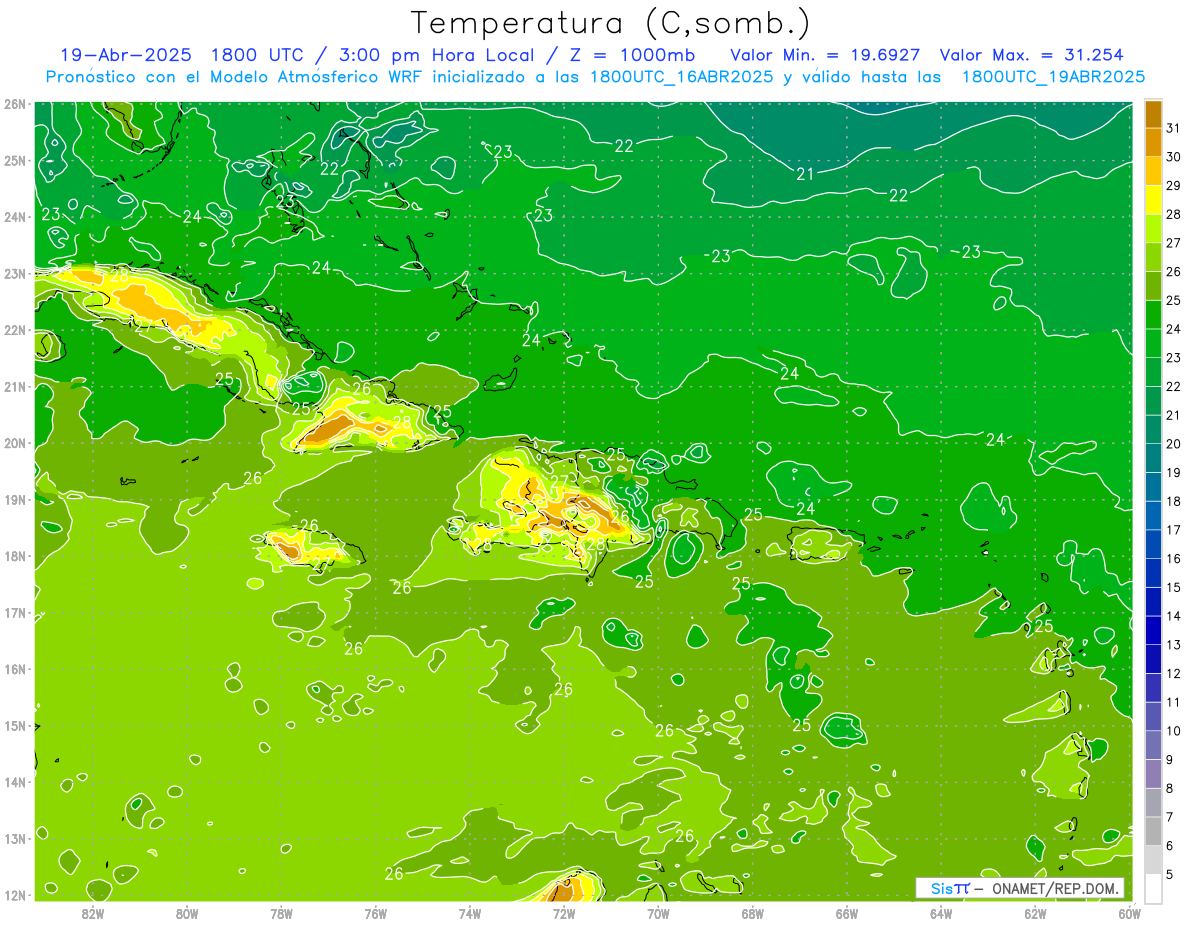The image size is (1200, 927).
Task: Click the ONAMET/REP.DOM. credit box
Action: [x=1019, y=888]
